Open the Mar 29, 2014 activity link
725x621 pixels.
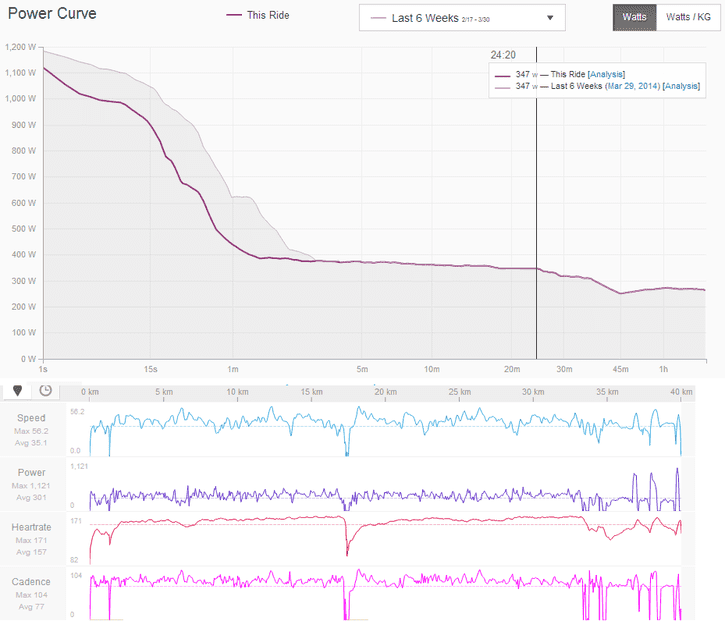tap(633, 86)
